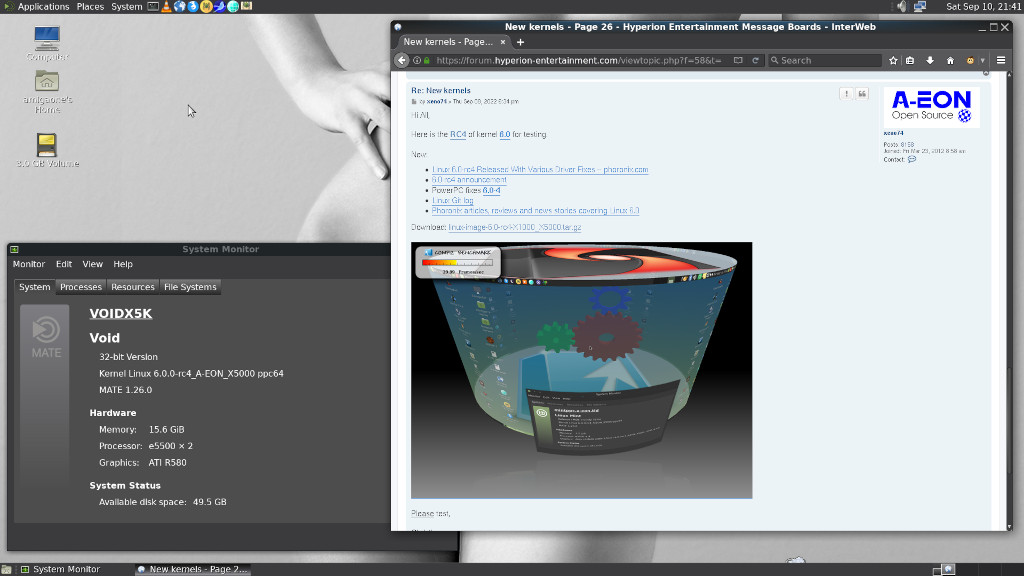Open the InterWeb hamburger menu
The image size is (1024, 576).
coord(1000,60)
